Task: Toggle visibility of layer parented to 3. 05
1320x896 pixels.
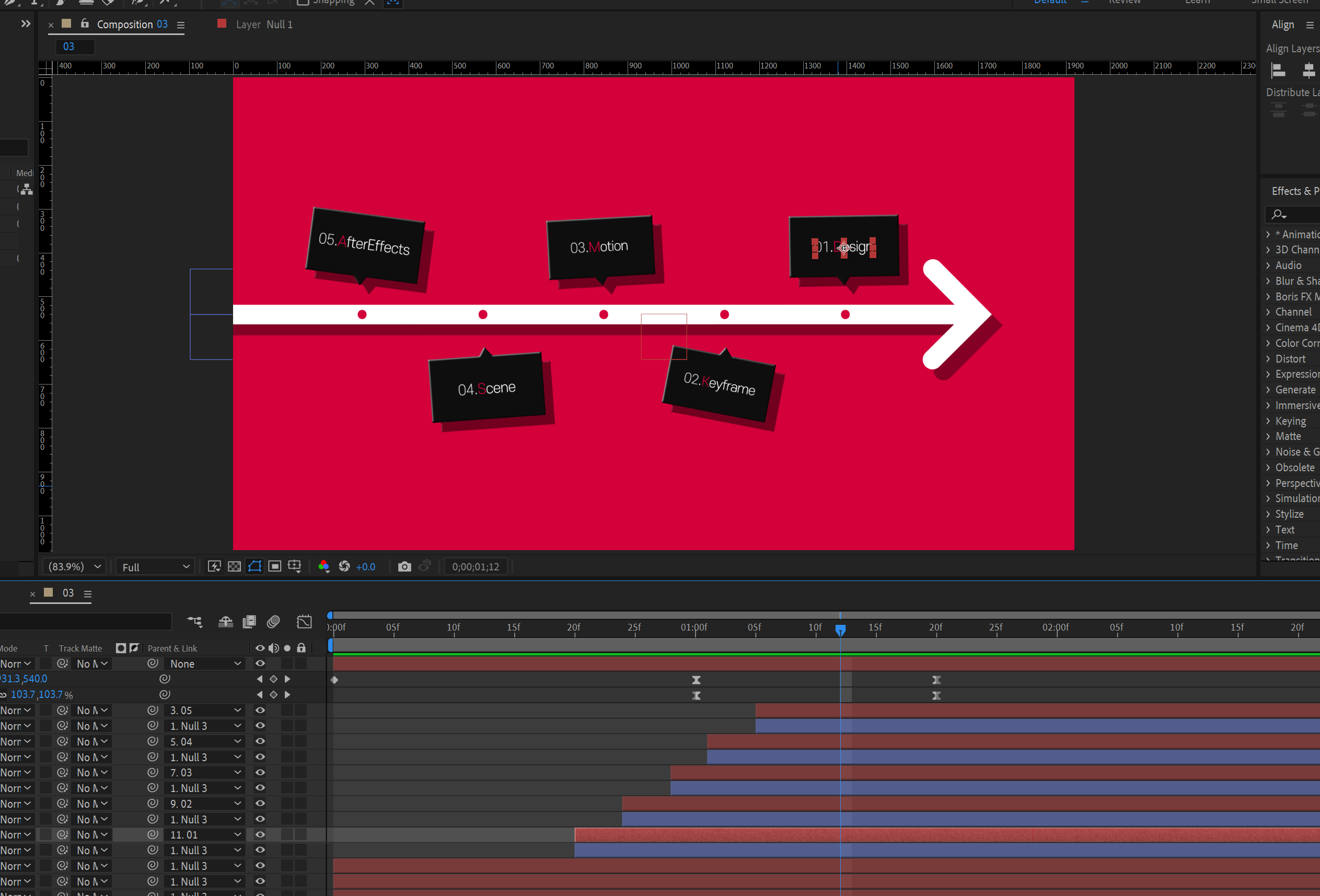Action: (260, 710)
